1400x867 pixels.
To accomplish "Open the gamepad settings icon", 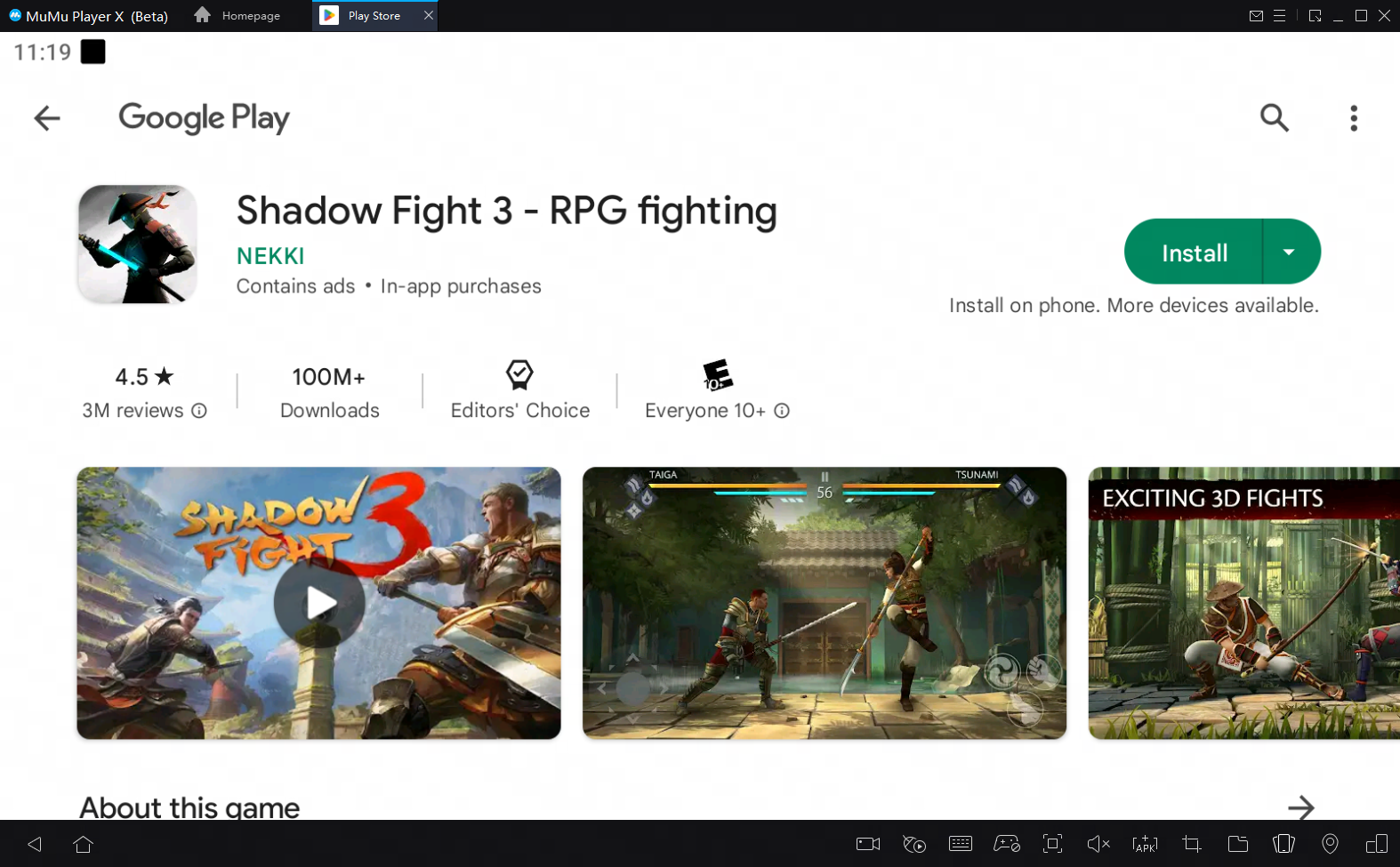I will pyautogui.click(x=1007, y=844).
